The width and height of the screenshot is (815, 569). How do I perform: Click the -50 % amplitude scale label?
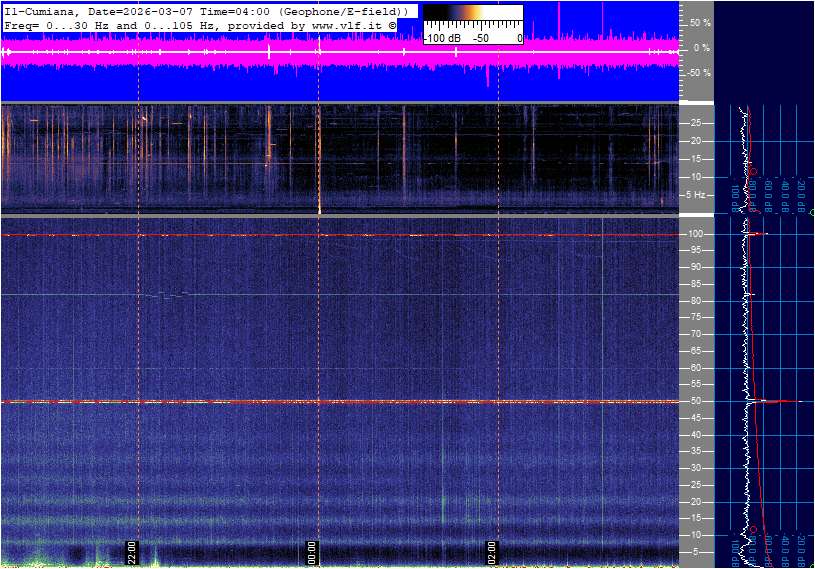697,73
